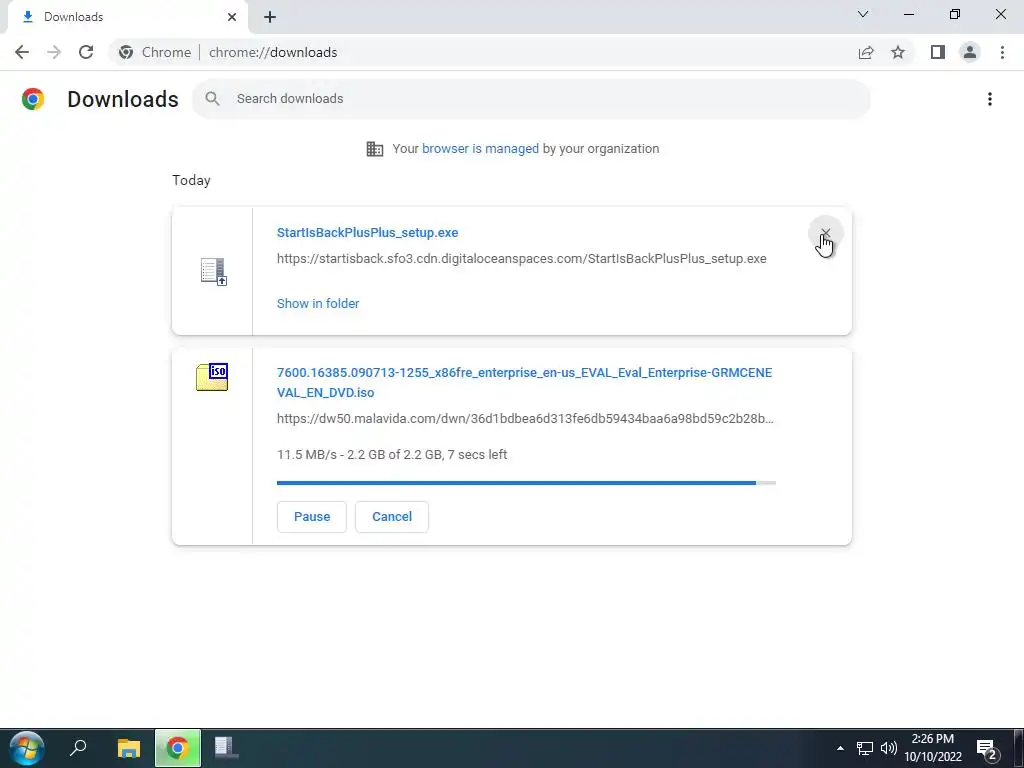Image resolution: width=1024 pixels, height=768 pixels.
Task: Close the Downloads tab
Action: (232, 17)
